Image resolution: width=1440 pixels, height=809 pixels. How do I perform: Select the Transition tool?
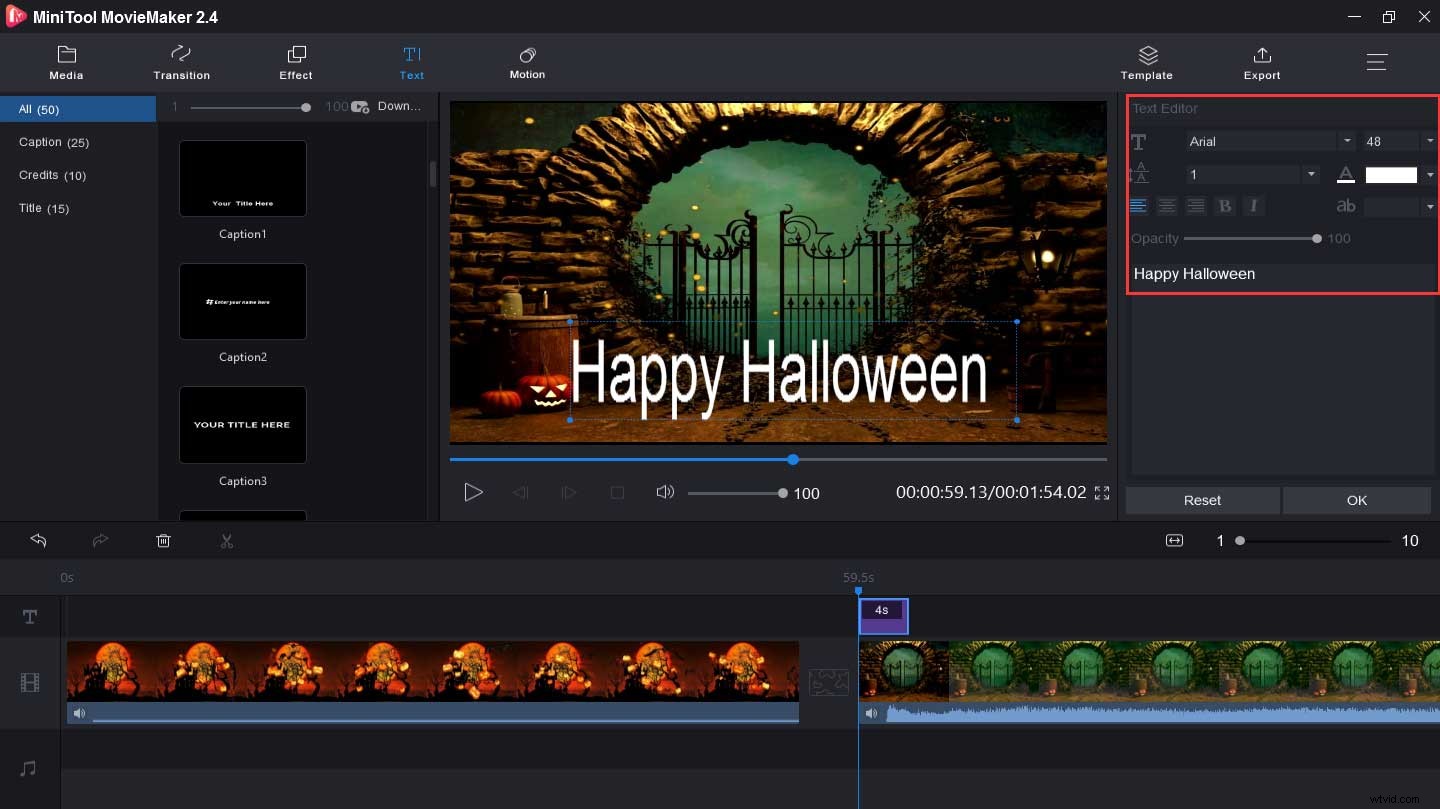181,62
